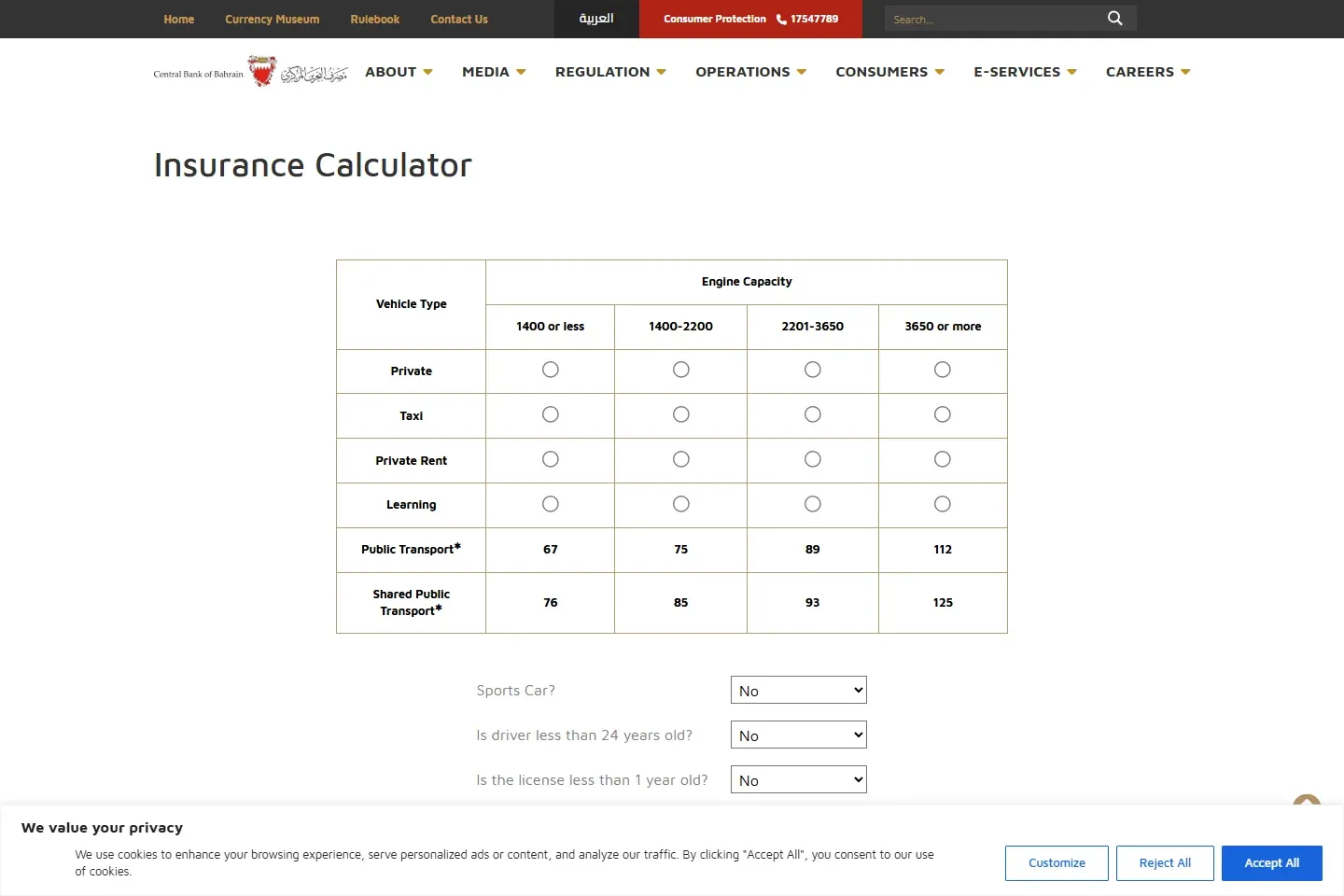Image resolution: width=1344 pixels, height=896 pixels.
Task: Open the driver under 24 years dropdown
Action: 799,735
